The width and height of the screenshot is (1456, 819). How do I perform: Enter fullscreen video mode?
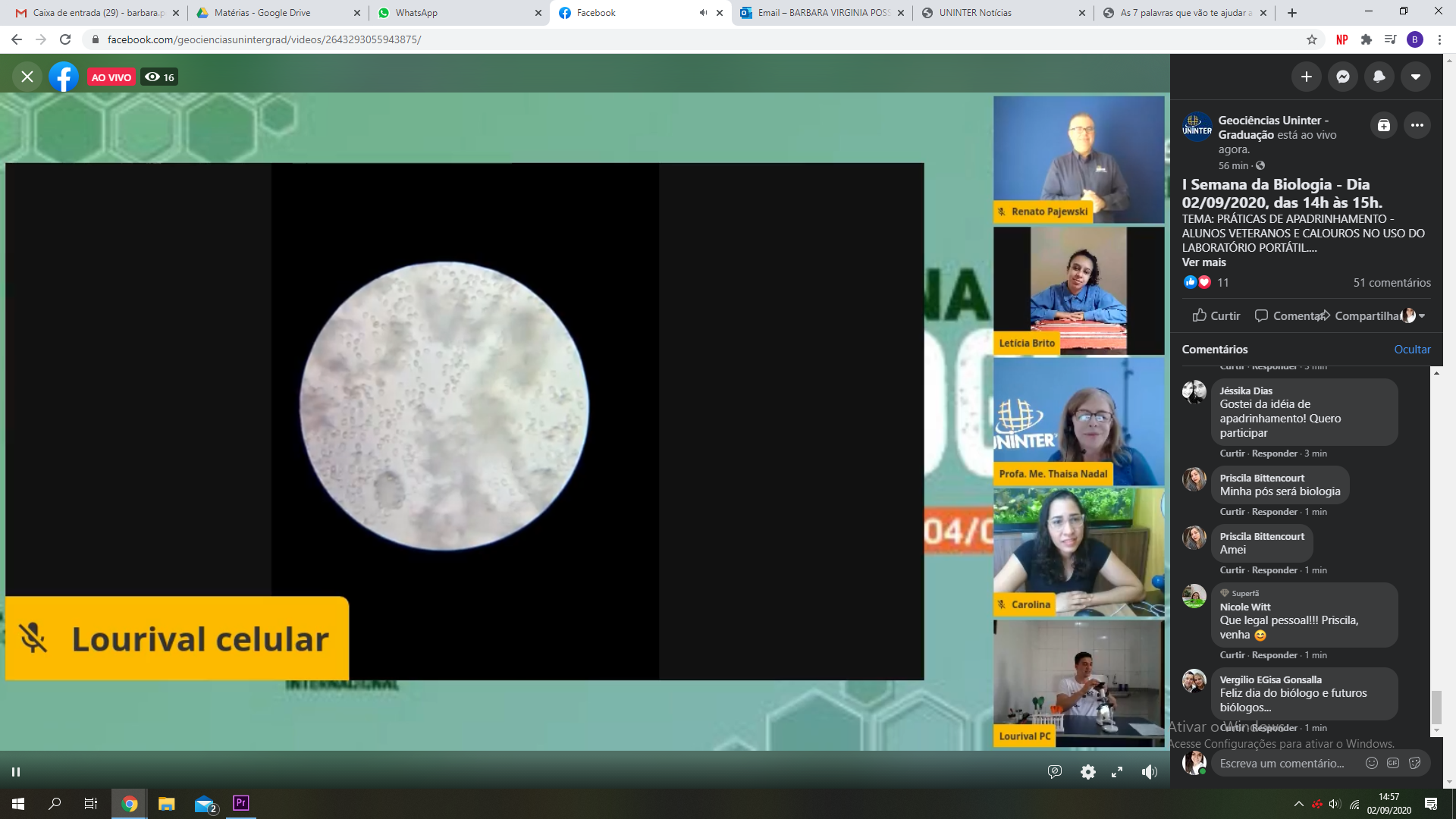[x=1117, y=772]
